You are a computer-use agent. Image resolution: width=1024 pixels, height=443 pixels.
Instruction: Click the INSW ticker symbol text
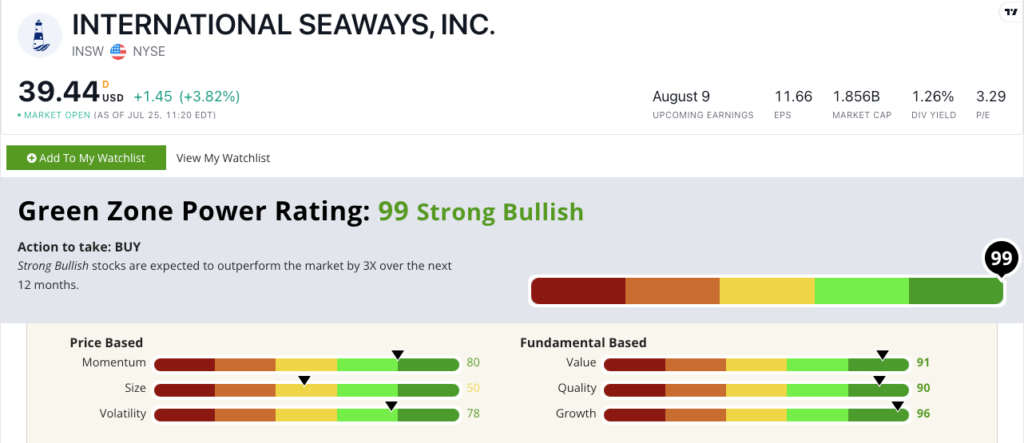(x=89, y=49)
